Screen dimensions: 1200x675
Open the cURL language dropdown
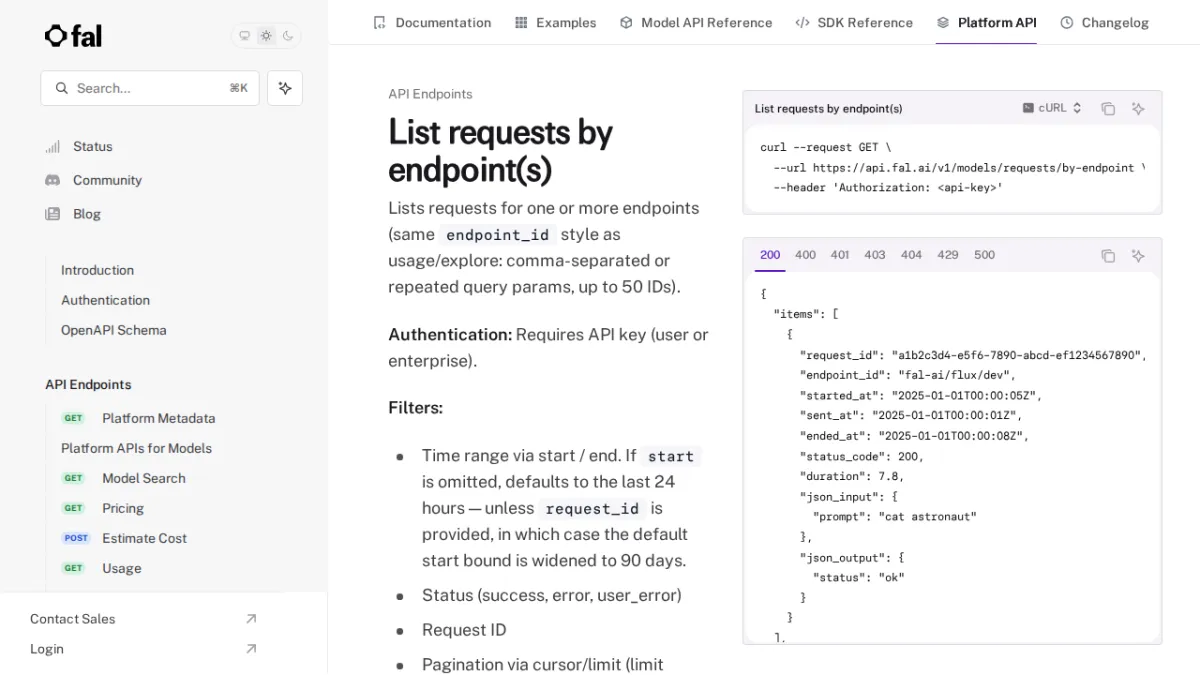point(1052,108)
